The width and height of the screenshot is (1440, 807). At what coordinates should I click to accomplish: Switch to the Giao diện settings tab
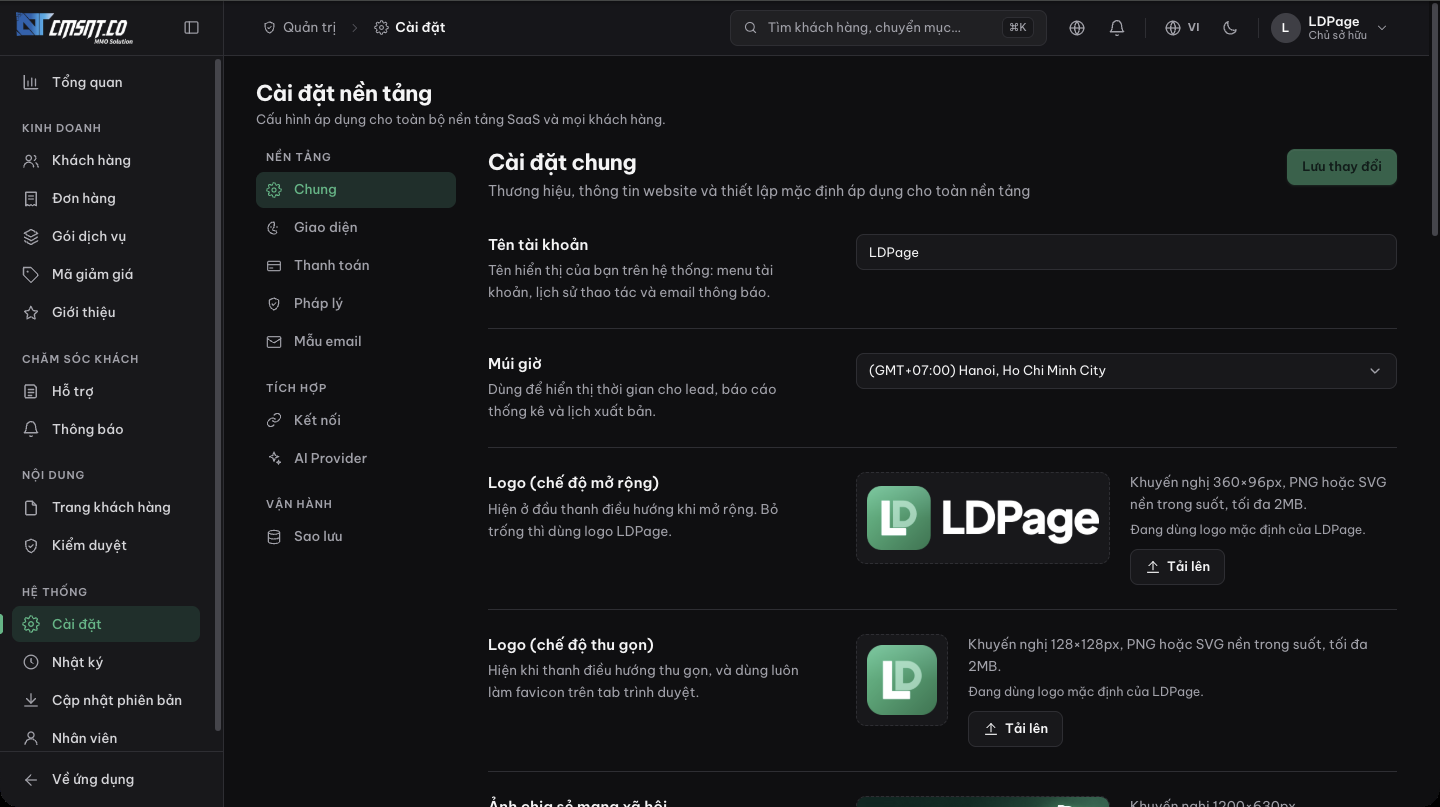[x=356, y=228]
